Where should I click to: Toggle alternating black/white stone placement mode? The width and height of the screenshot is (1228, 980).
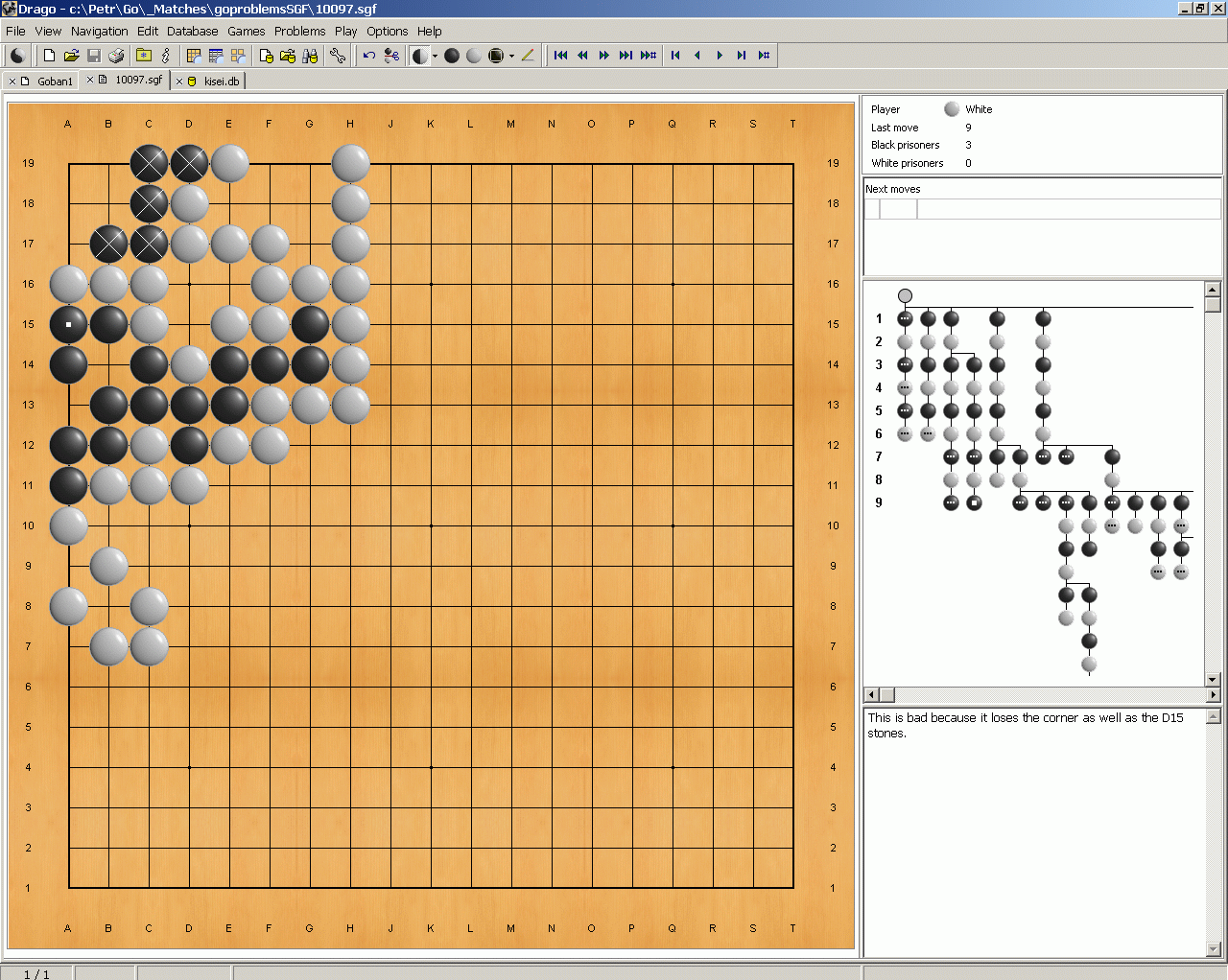[419, 56]
